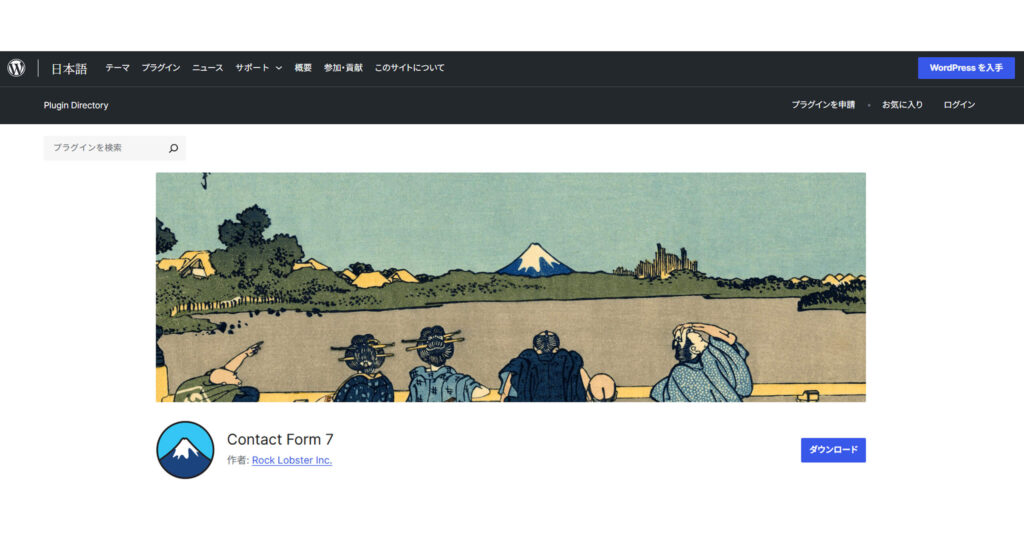Open the お気に入り link
Viewport: 1024px width, 536px height.
[902, 105]
